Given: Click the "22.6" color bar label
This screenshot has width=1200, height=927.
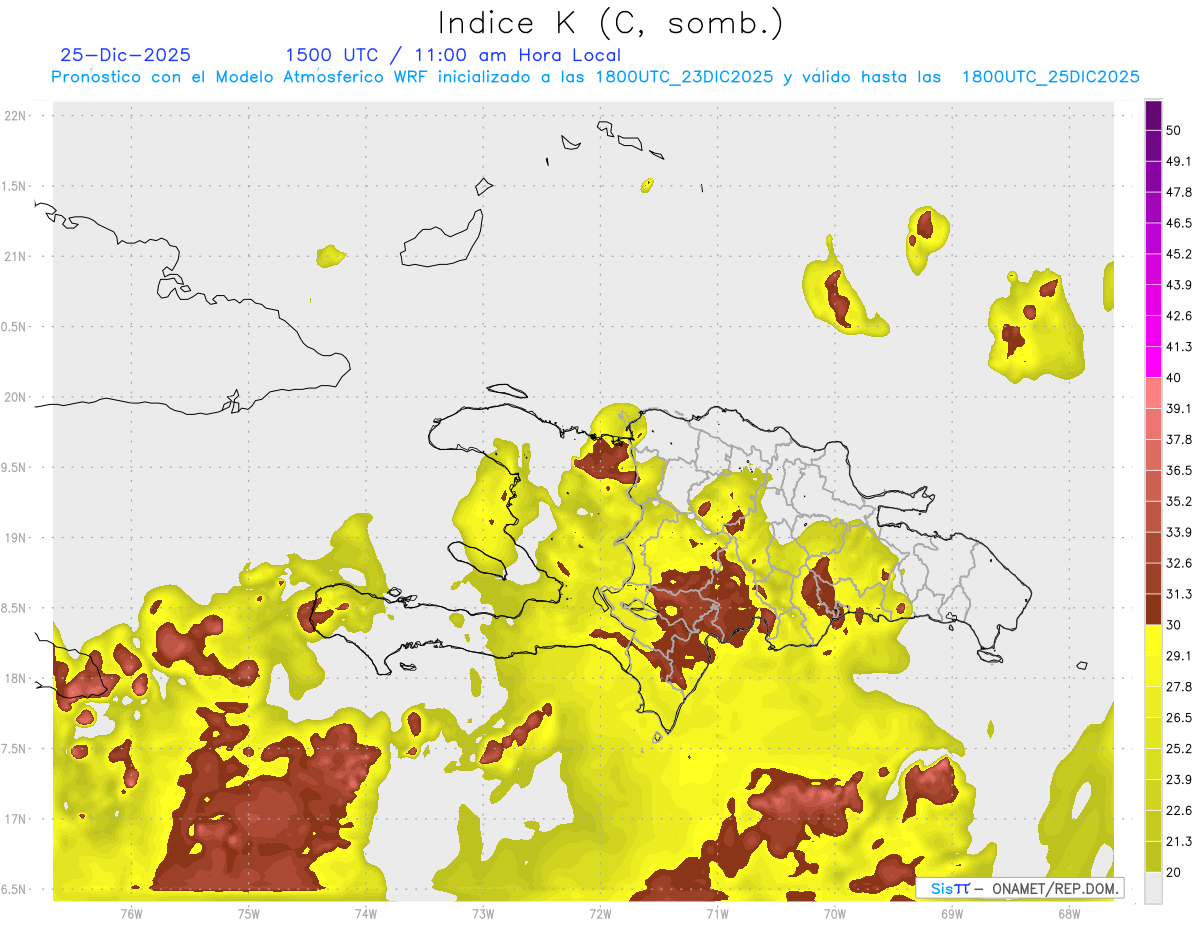Looking at the screenshot, I should click(x=1179, y=810).
